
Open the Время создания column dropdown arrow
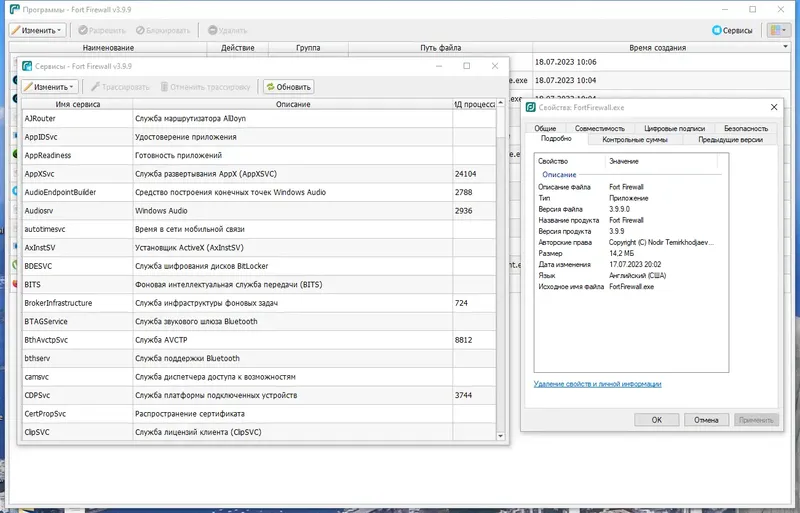point(785,47)
